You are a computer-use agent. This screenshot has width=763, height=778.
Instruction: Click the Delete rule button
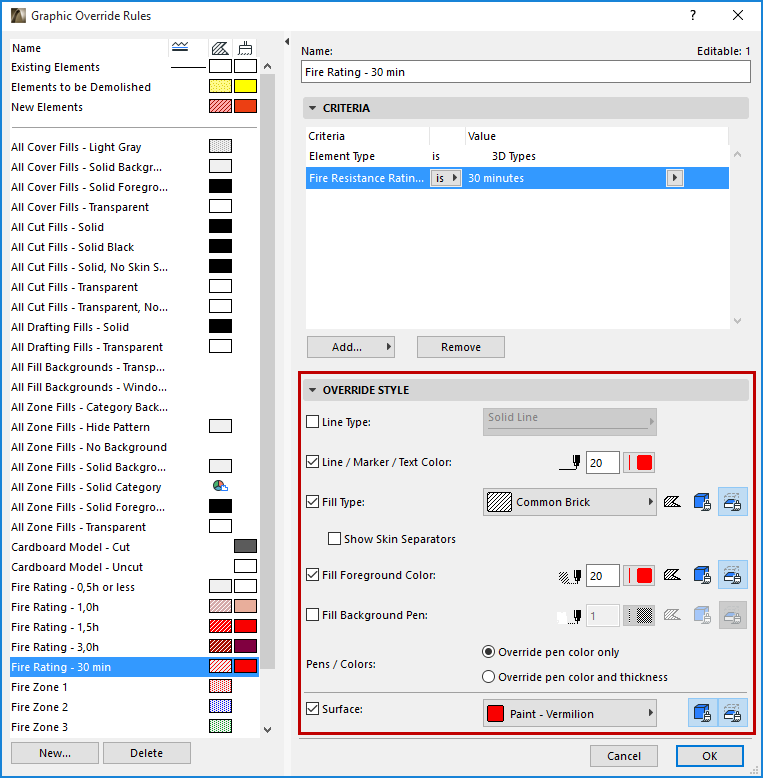click(147, 753)
